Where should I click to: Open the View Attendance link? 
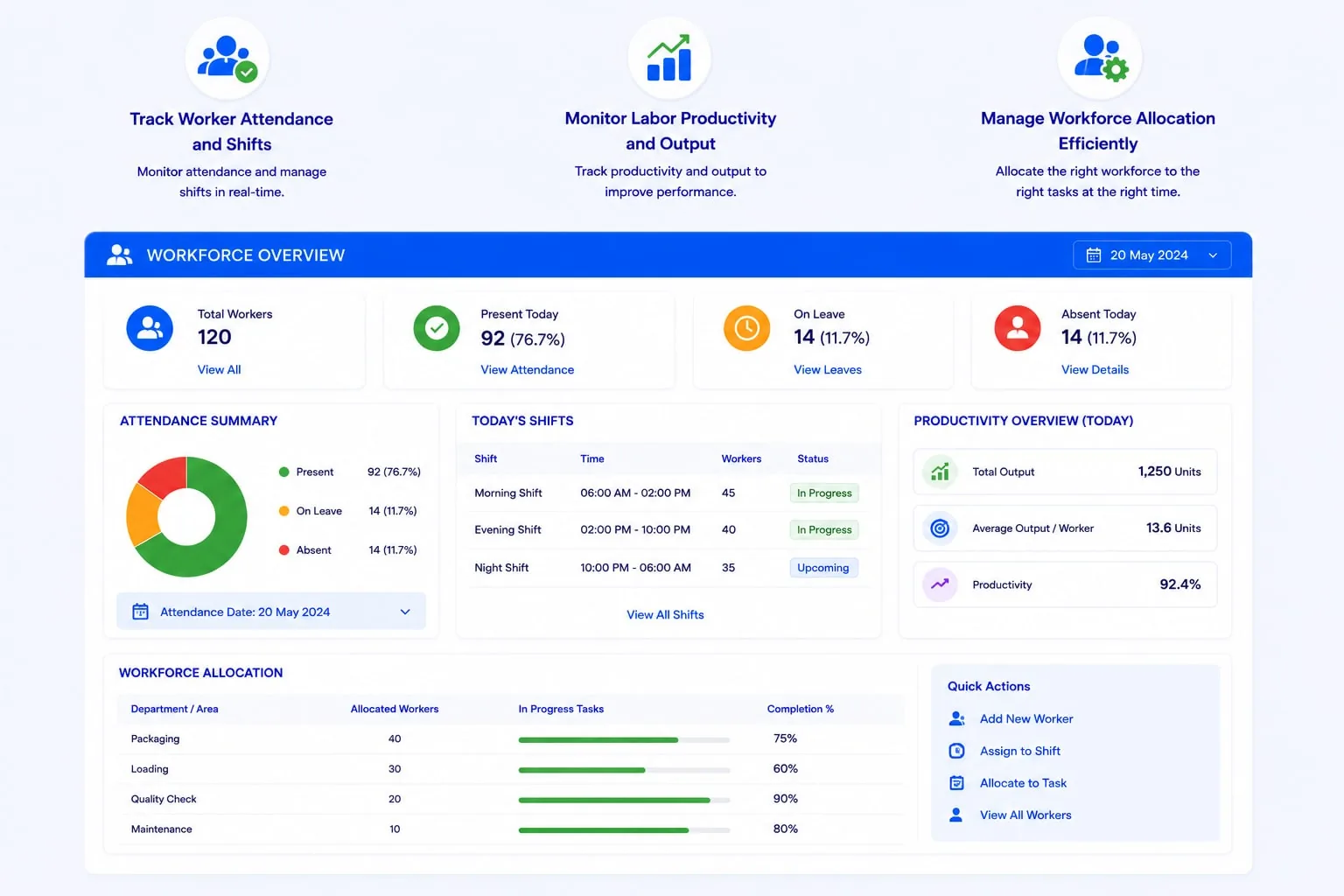[x=527, y=369]
